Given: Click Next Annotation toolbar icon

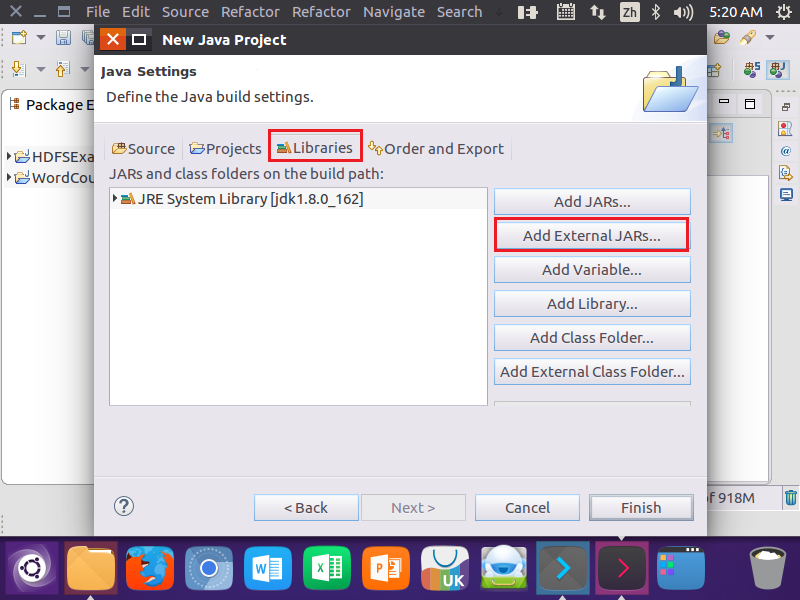Looking at the screenshot, I should tap(18, 68).
